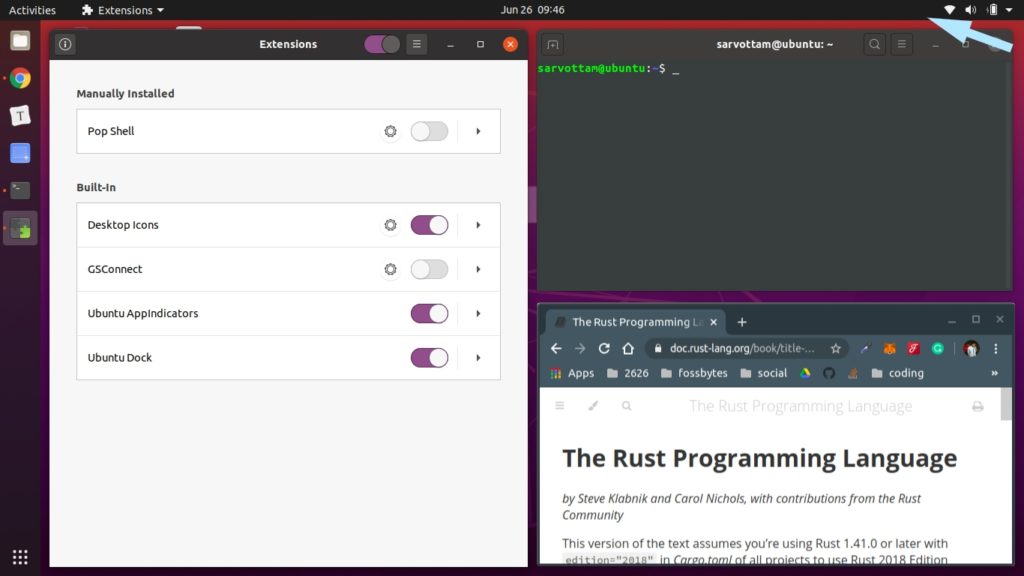Click the search icon in terminal titlebar

873,44
